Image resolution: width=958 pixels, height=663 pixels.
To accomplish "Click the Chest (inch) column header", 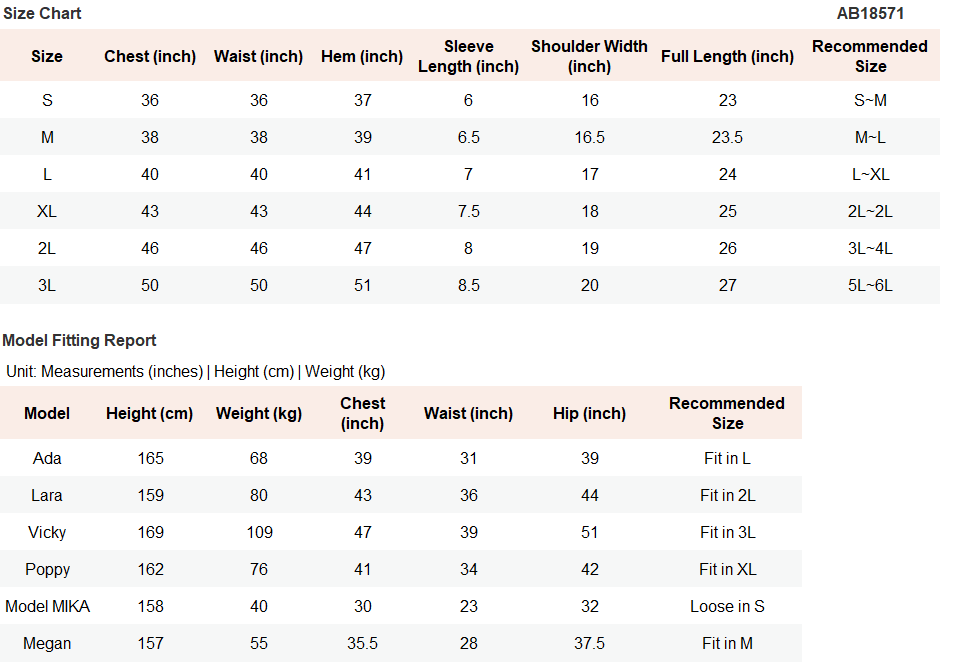I will point(150,56).
